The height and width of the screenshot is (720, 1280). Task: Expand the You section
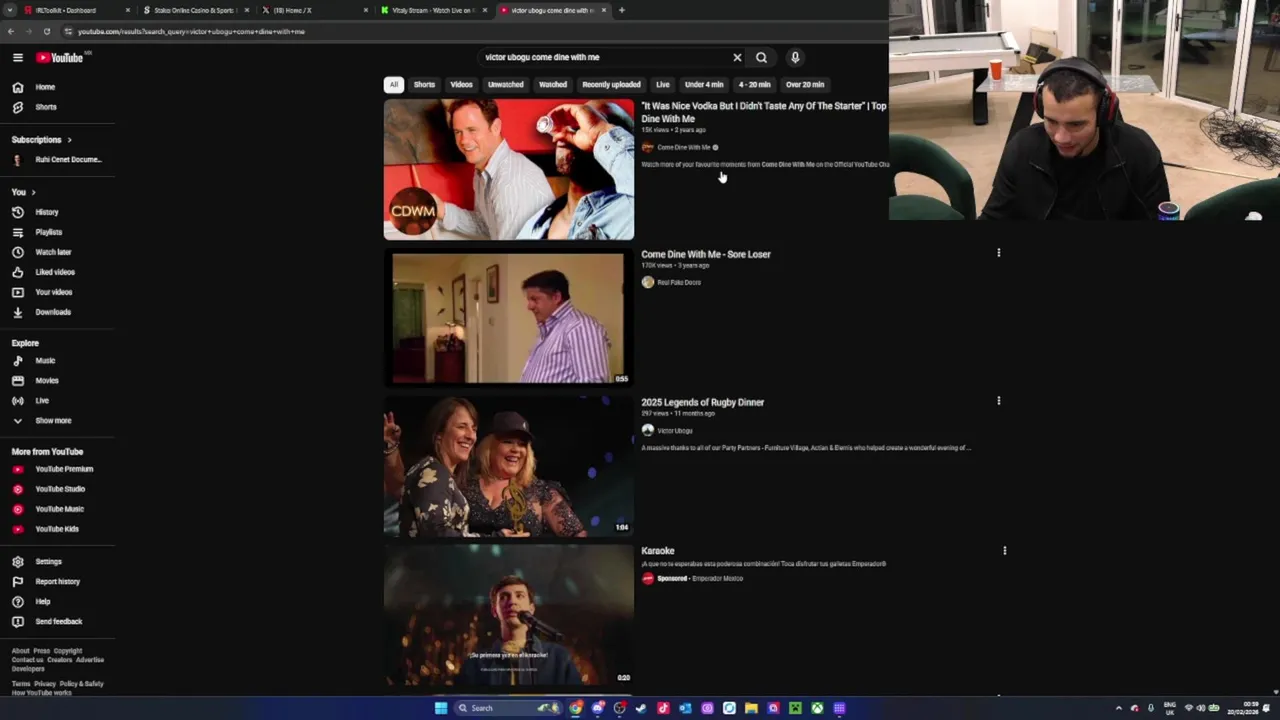click(24, 192)
